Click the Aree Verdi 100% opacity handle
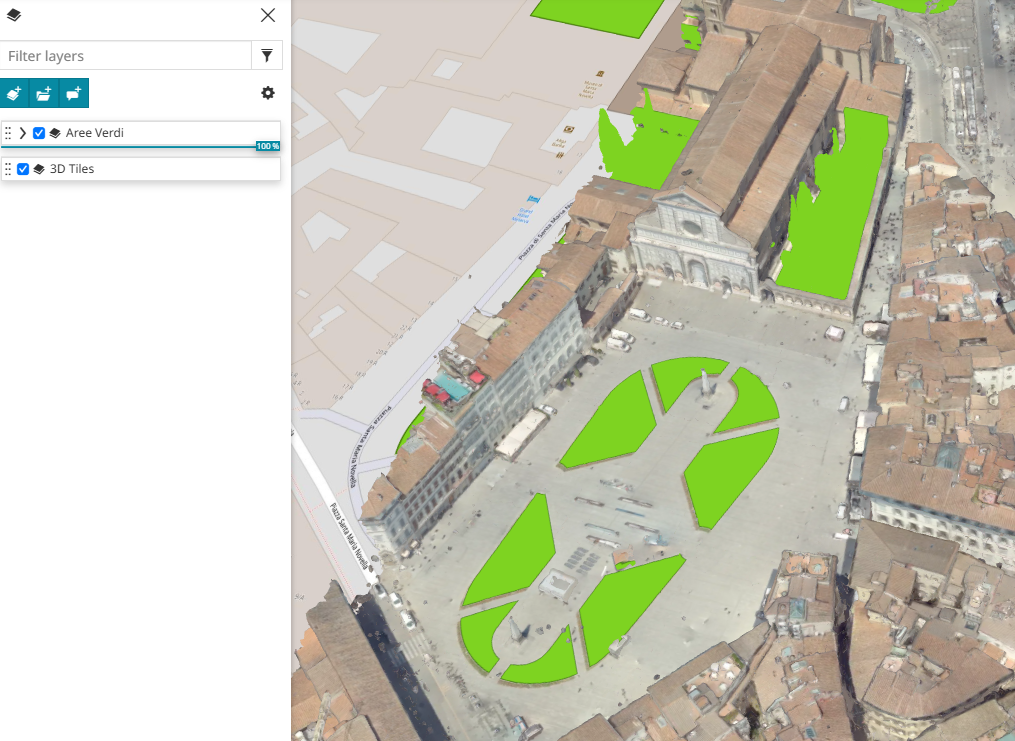The height and width of the screenshot is (741, 1015). point(267,147)
